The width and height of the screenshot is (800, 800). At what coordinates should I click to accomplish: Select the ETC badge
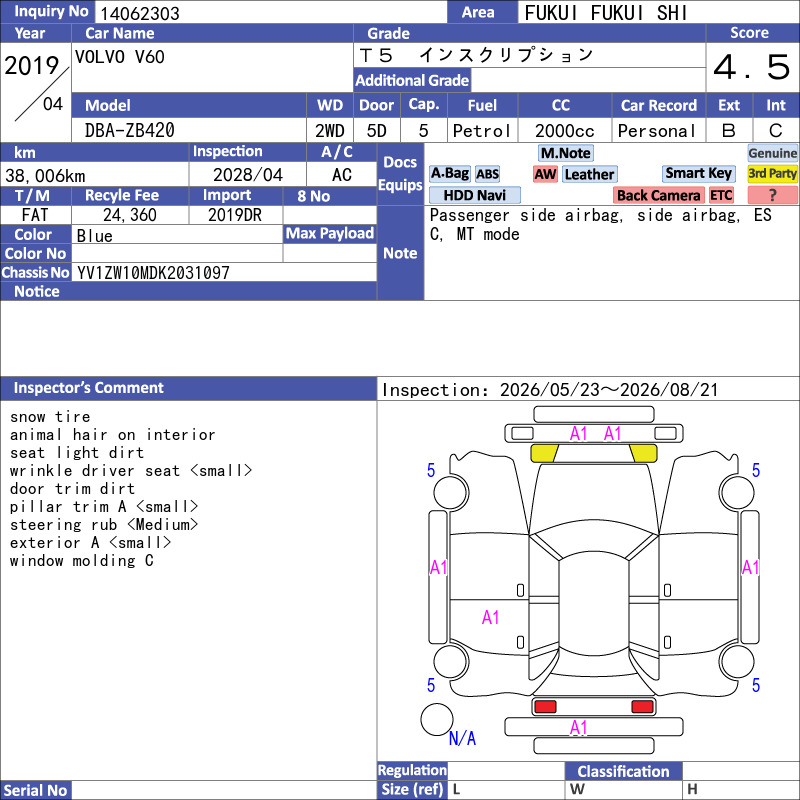[x=721, y=195]
